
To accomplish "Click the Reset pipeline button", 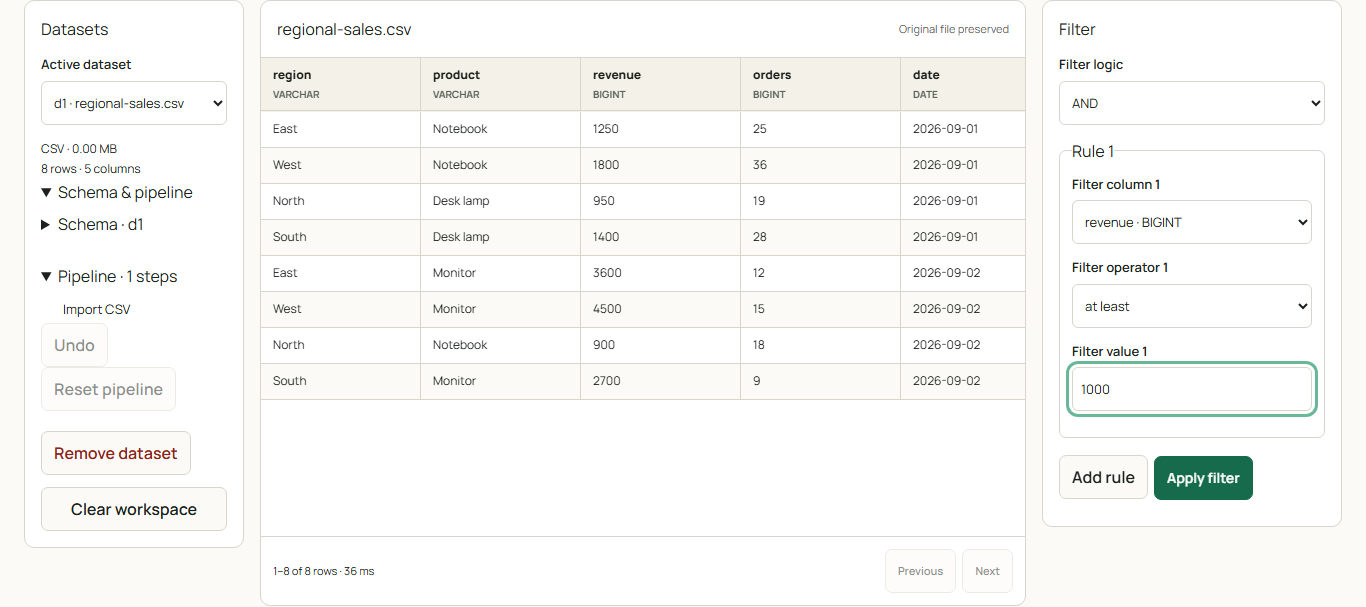I will tap(108, 389).
